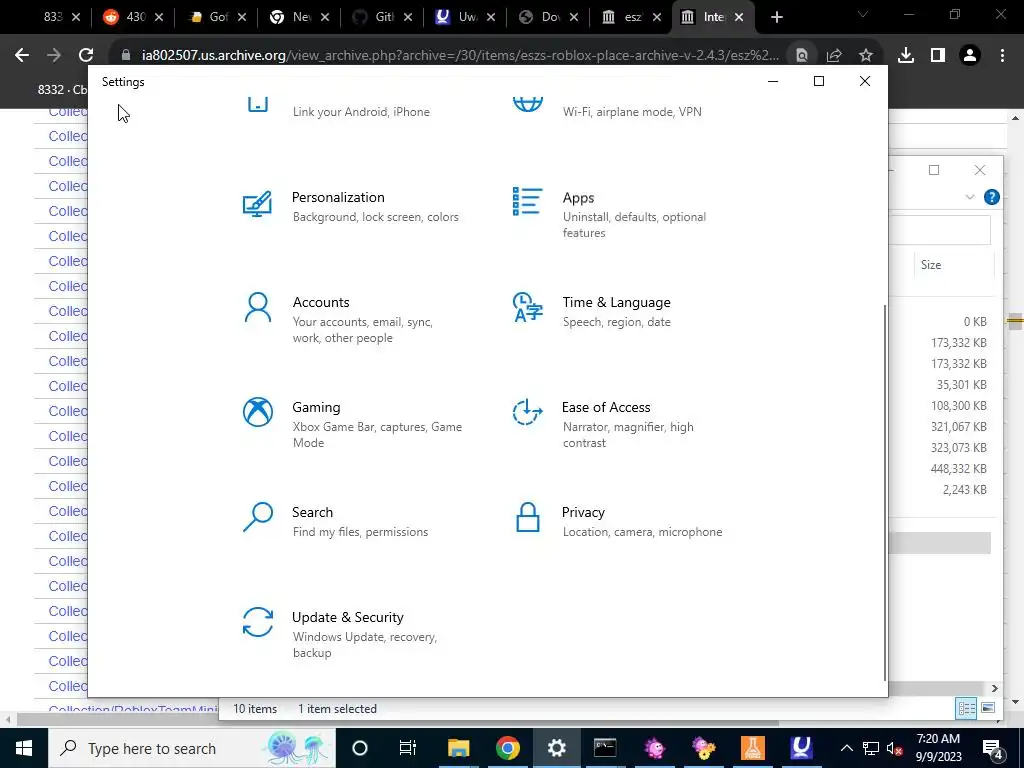The height and width of the screenshot is (768, 1024).
Task: Click the taskbar search box
Action: click(x=191, y=748)
